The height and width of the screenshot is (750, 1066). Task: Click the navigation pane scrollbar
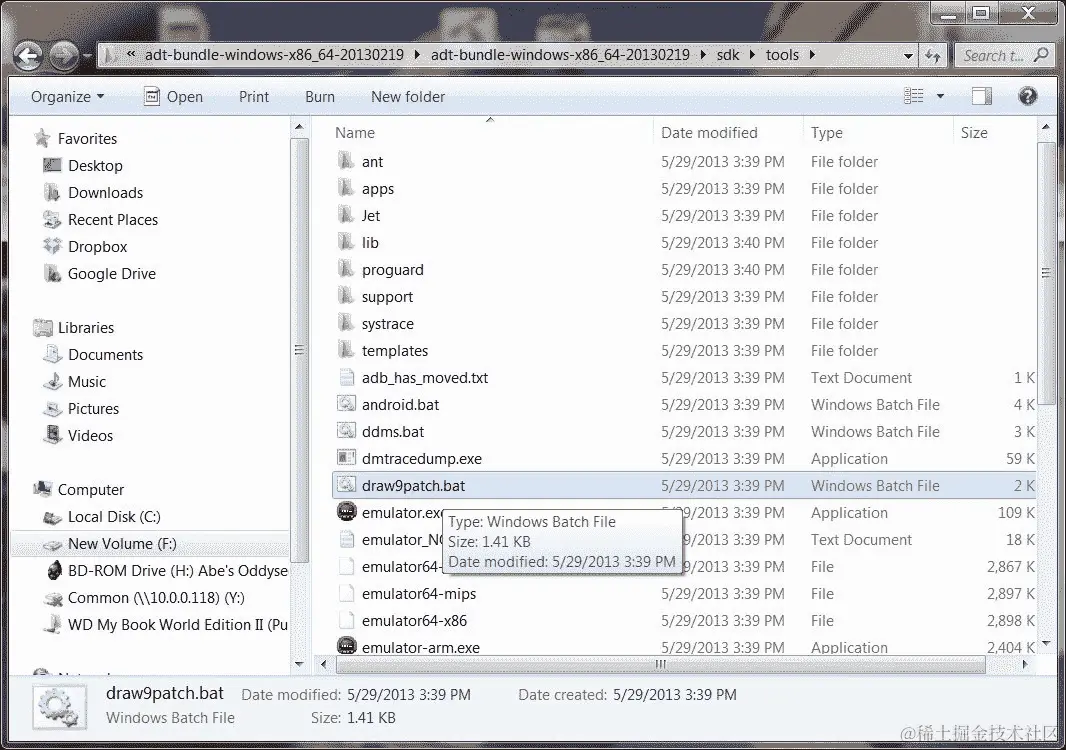pos(298,350)
